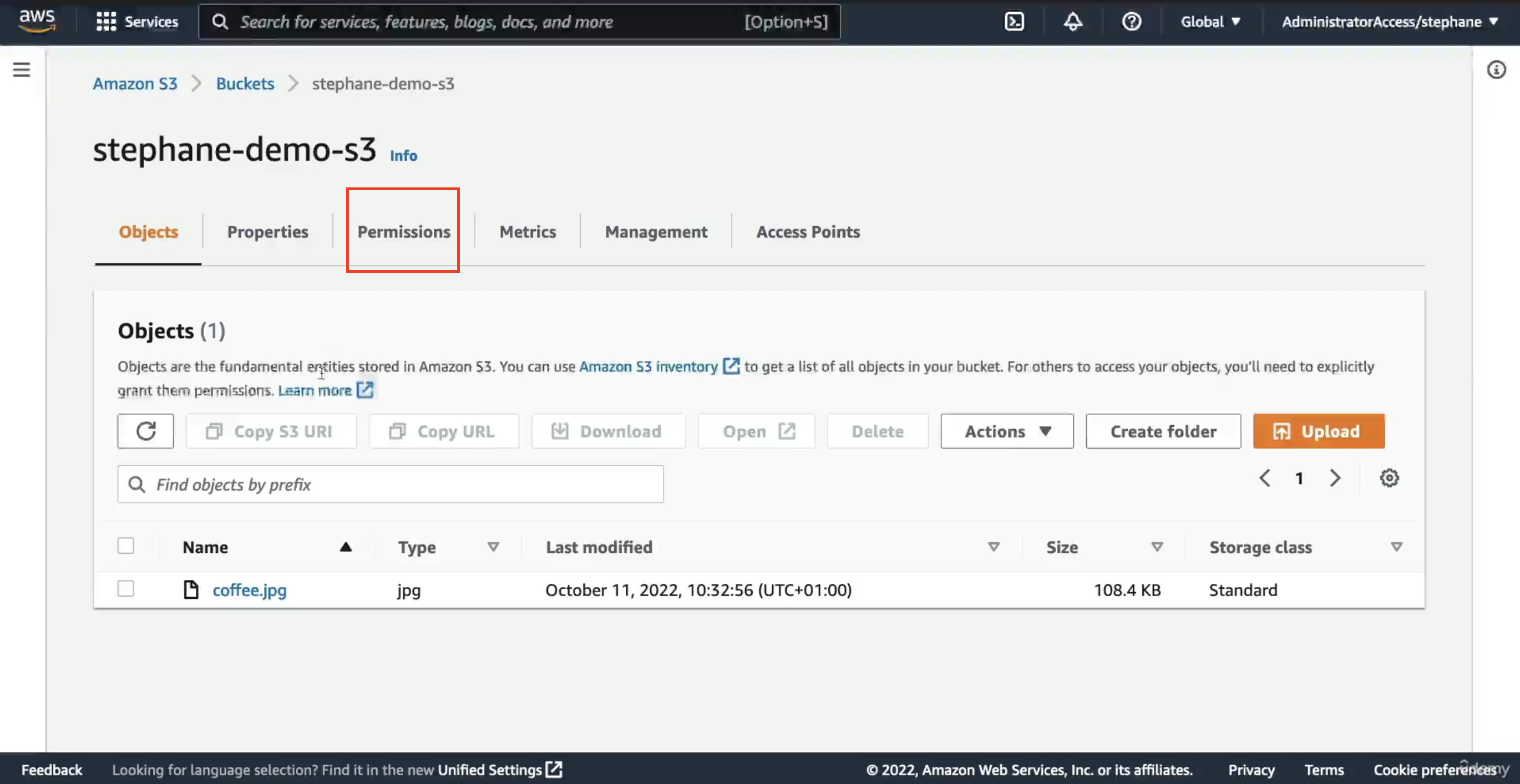Screen dimensions: 1520x784
Task: Switch to the Objects tab
Action: 148,232
